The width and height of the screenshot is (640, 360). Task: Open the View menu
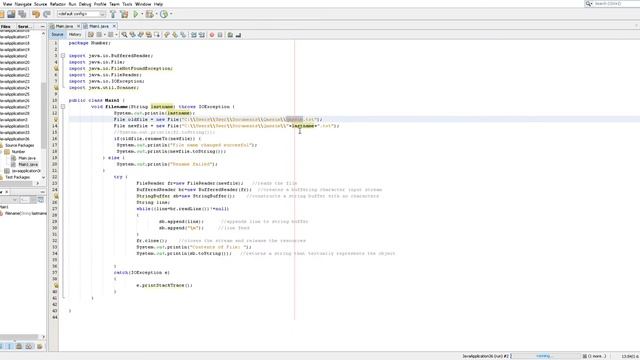pos(7,4)
